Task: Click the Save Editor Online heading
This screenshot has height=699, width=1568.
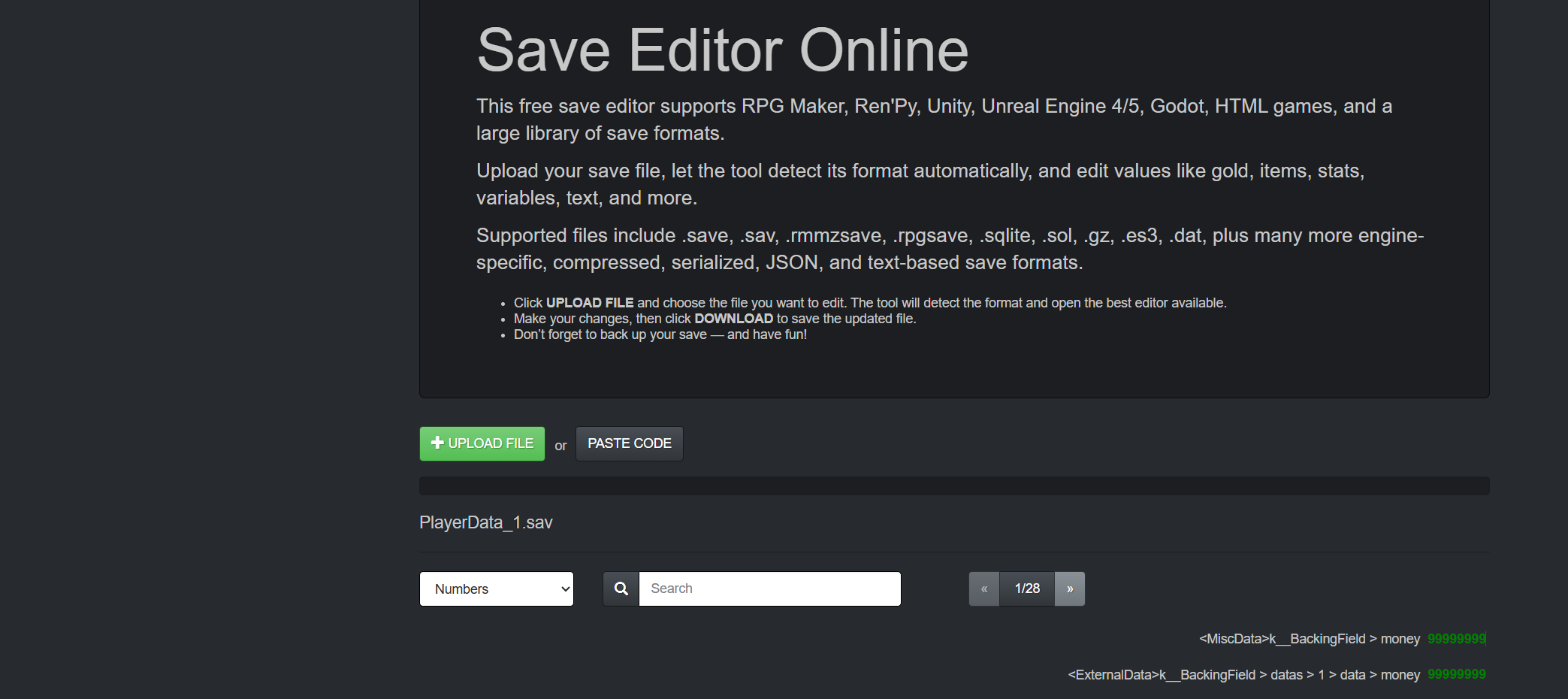Action: 723,50
